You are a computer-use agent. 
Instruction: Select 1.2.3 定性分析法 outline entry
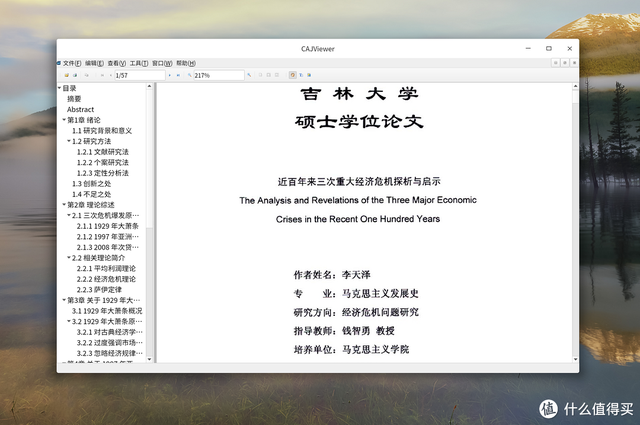[x=103, y=173]
